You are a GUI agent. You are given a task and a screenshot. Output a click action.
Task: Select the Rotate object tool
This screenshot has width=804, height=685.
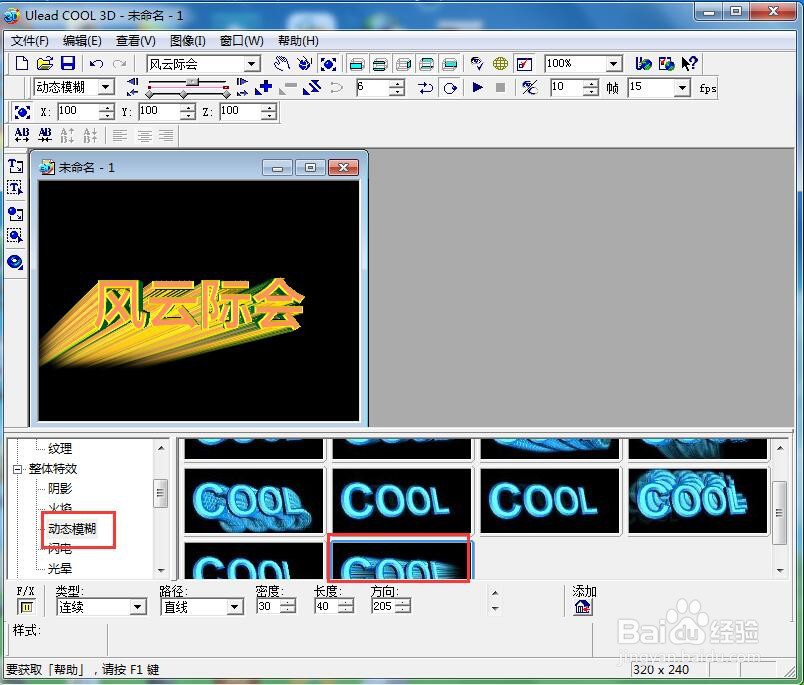305,64
